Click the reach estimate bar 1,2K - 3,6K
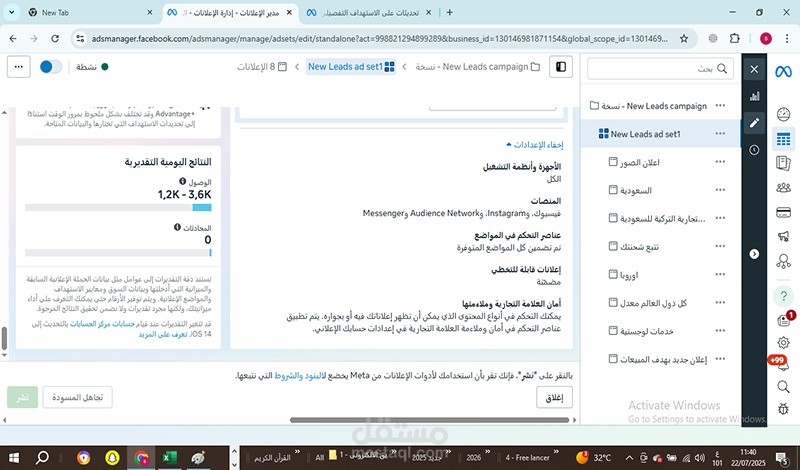The height and width of the screenshot is (470, 800). 118,207
